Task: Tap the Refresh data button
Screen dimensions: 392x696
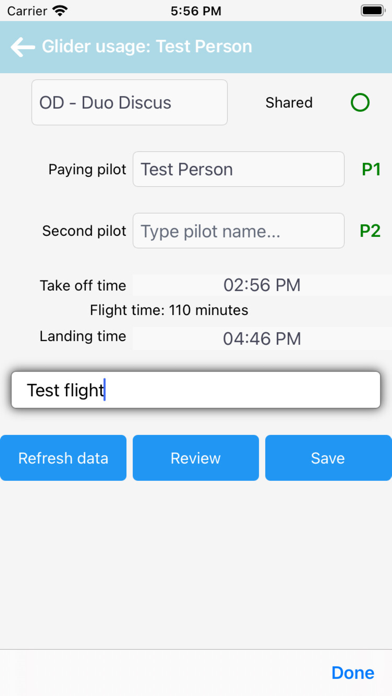Action: 63,458
